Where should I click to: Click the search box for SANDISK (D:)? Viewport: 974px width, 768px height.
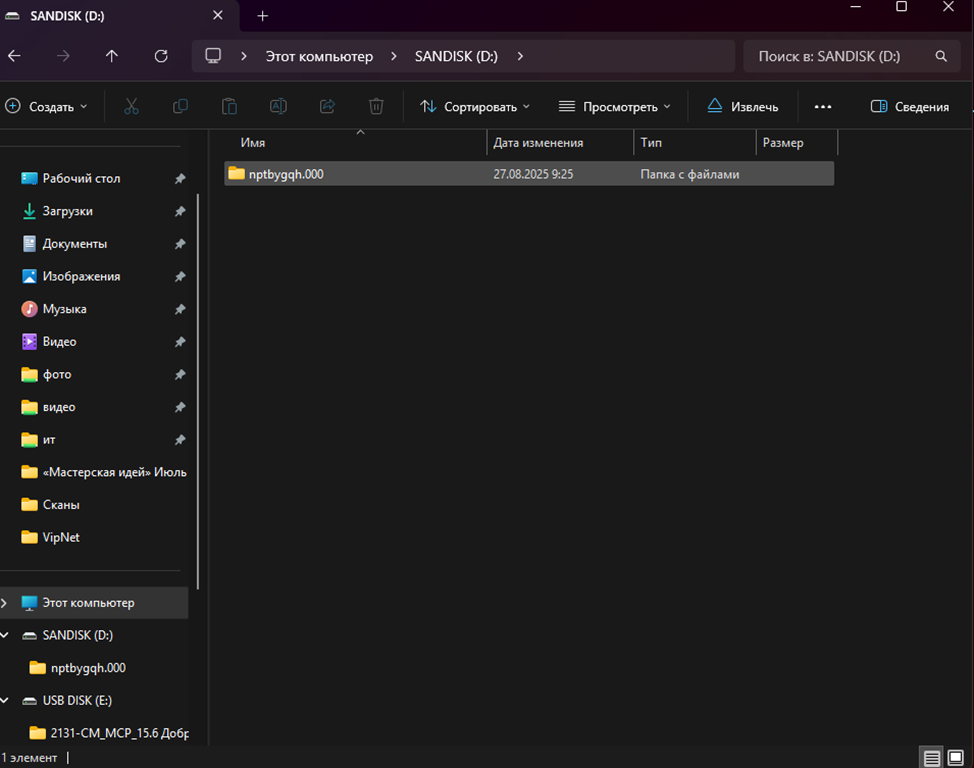(840, 56)
